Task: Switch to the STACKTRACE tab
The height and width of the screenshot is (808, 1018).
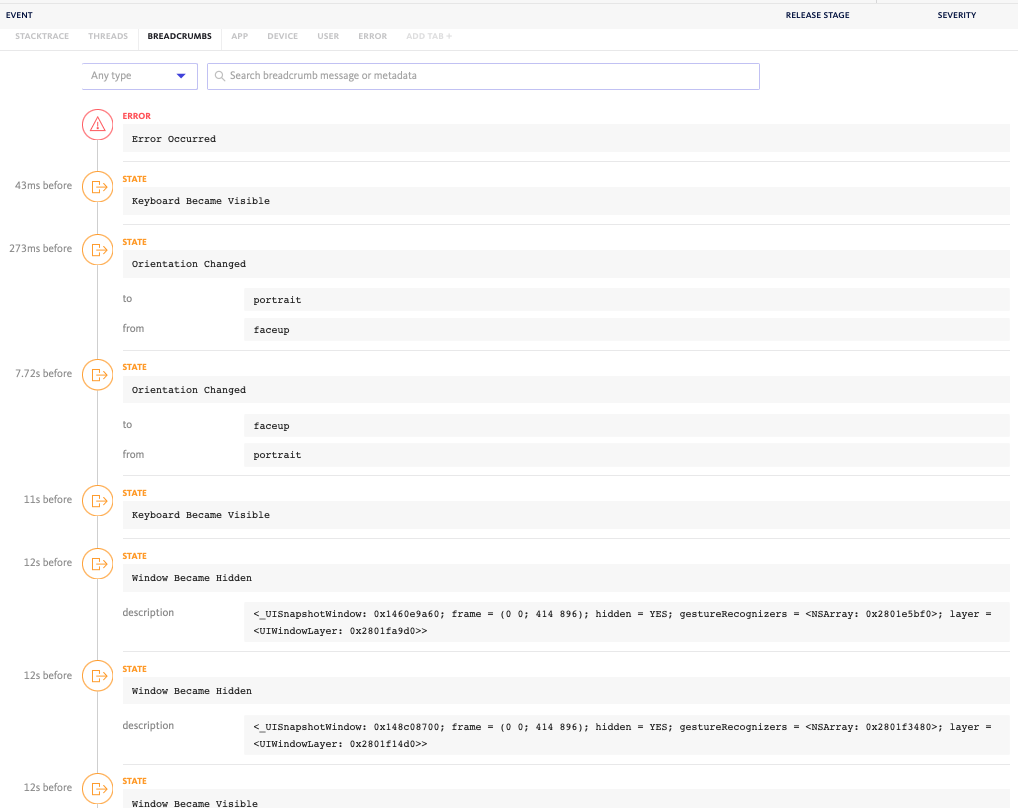Action: (x=42, y=36)
